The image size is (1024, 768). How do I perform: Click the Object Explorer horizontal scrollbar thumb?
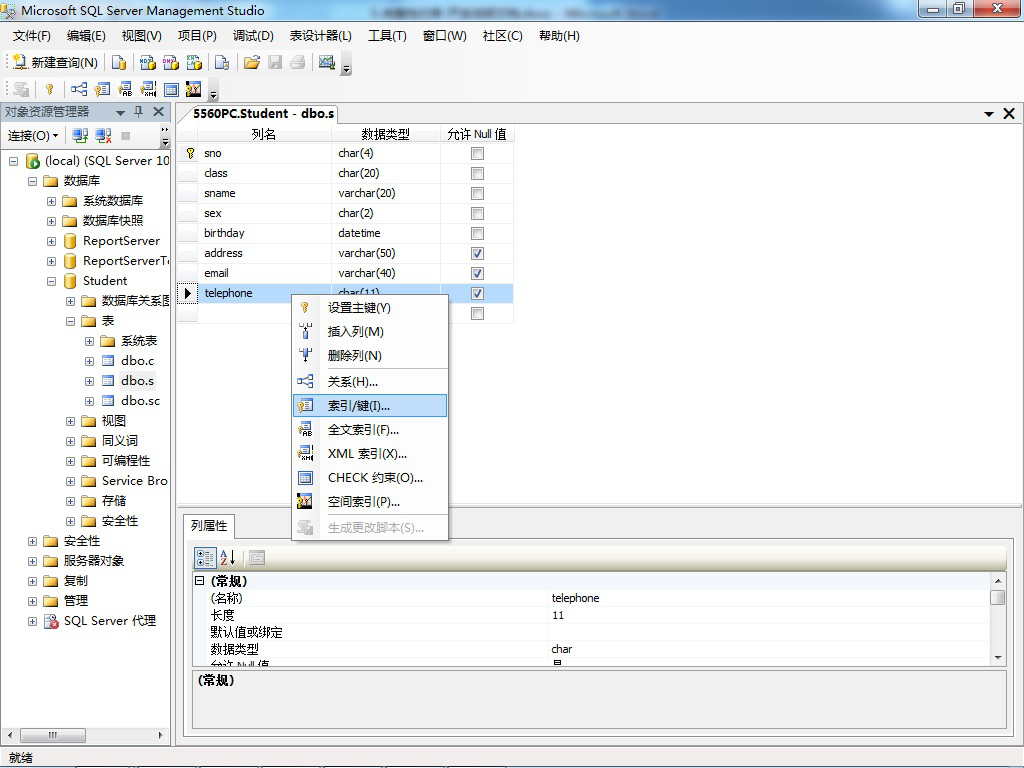pyautogui.click(x=53, y=735)
